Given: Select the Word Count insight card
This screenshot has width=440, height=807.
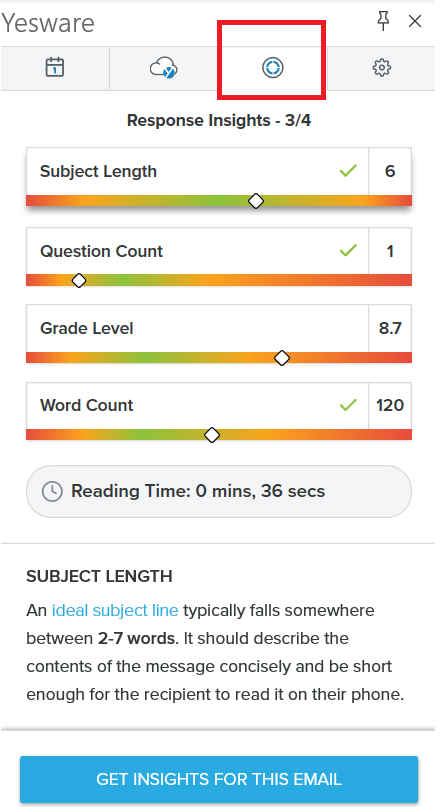Looking at the screenshot, I should (219, 411).
